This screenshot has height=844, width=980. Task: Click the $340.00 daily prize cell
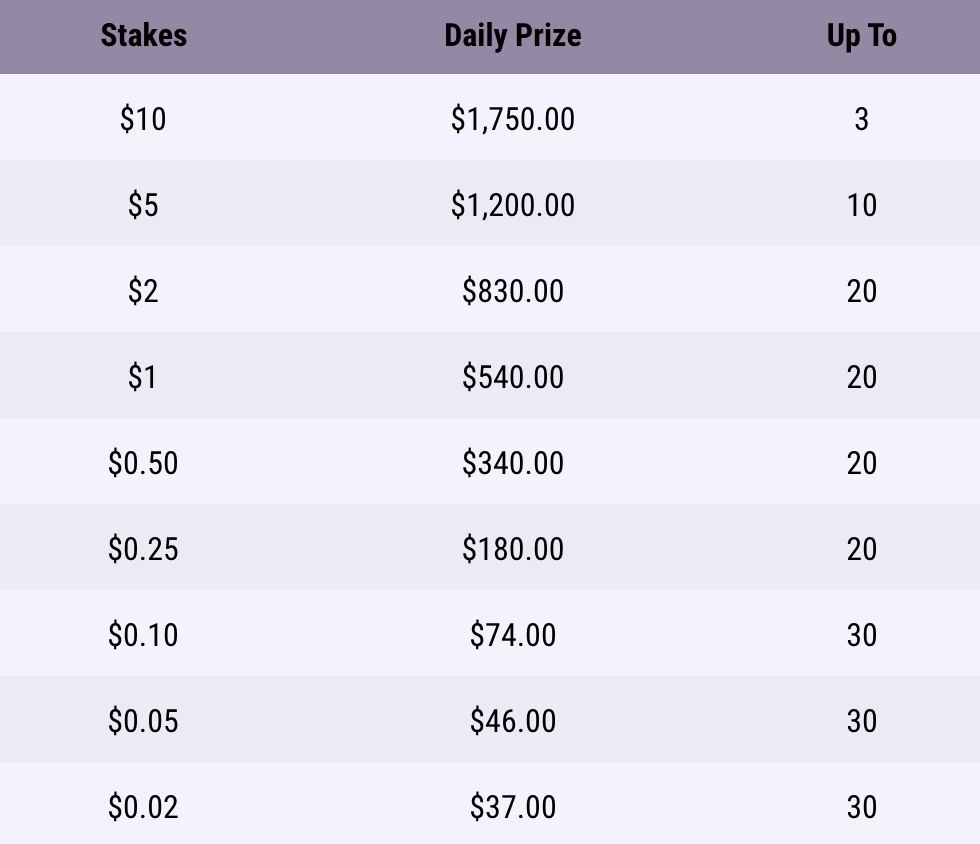pos(512,463)
